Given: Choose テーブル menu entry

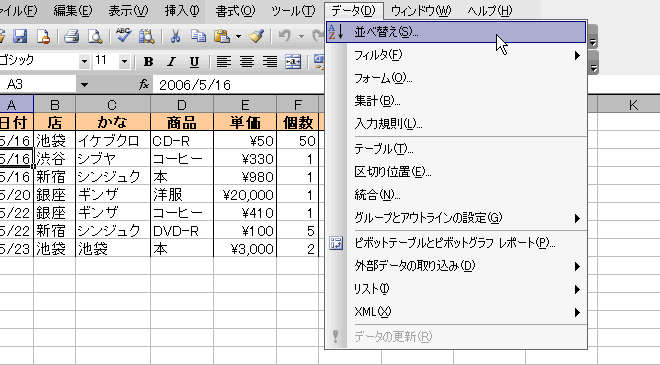Looking at the screenshot, I should click(456, 149).
